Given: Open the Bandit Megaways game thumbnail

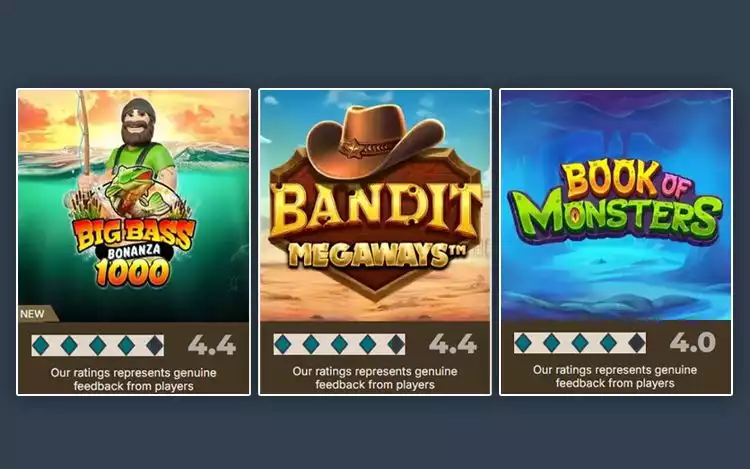Looking at the screenshot, I should click(x=375, y=206).
